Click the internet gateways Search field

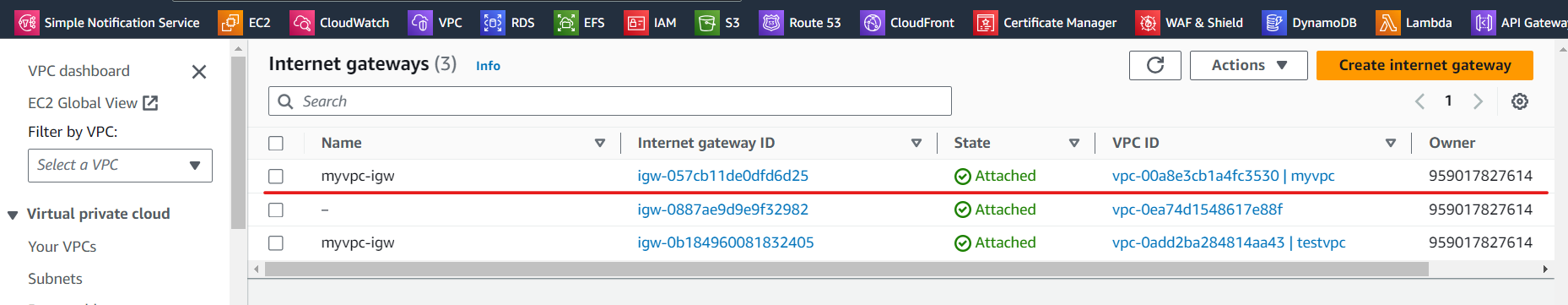[x=610, y=101]
